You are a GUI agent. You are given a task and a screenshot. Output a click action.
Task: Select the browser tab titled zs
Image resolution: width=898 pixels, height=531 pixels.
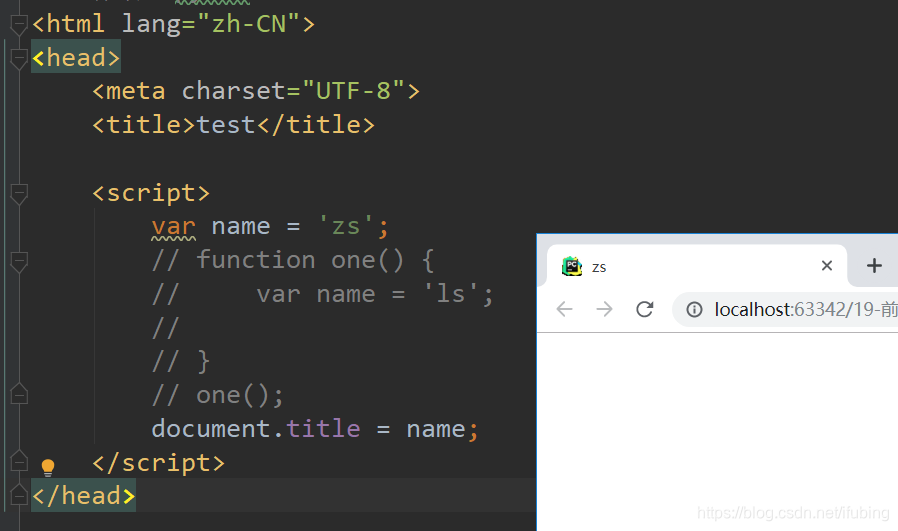[696, 266]
